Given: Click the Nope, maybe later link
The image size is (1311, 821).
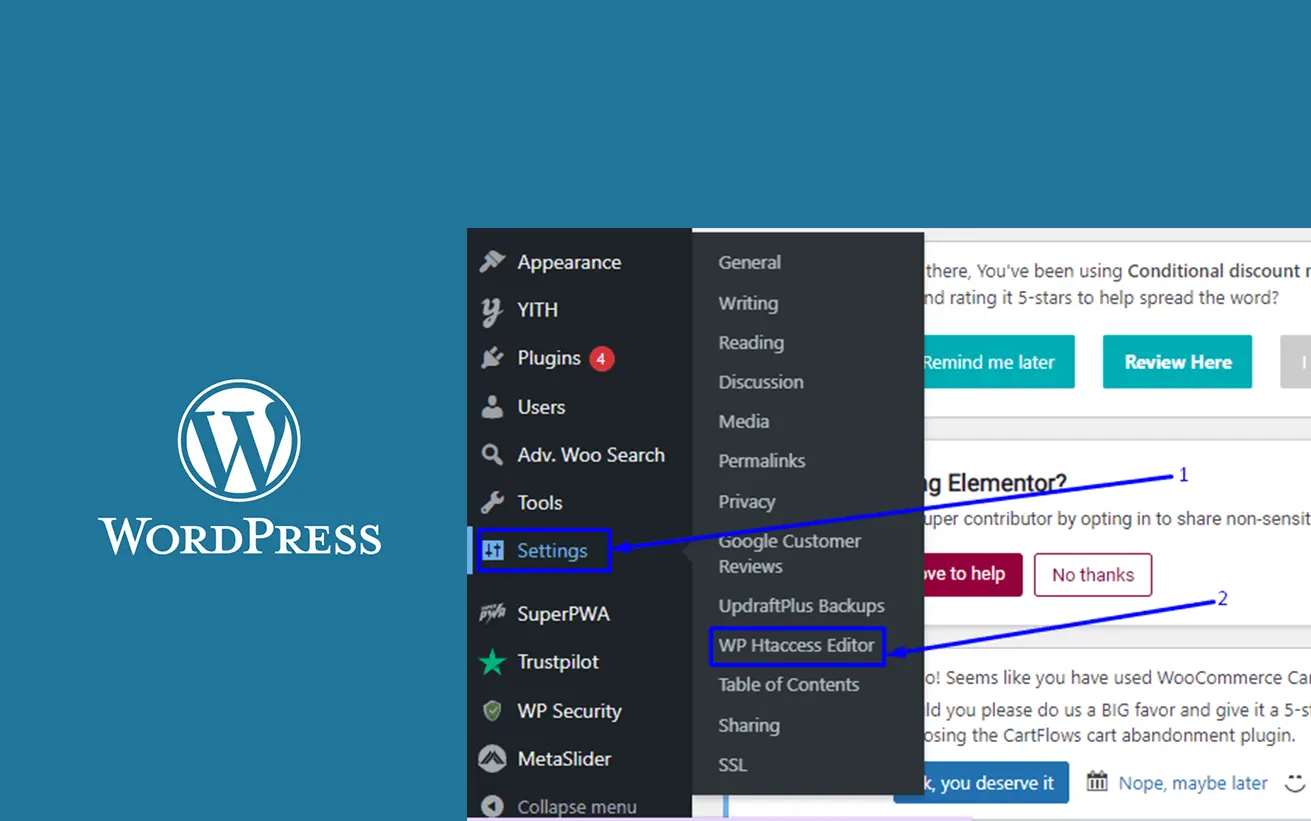Looking at the screenshot, I should 1193,783.
